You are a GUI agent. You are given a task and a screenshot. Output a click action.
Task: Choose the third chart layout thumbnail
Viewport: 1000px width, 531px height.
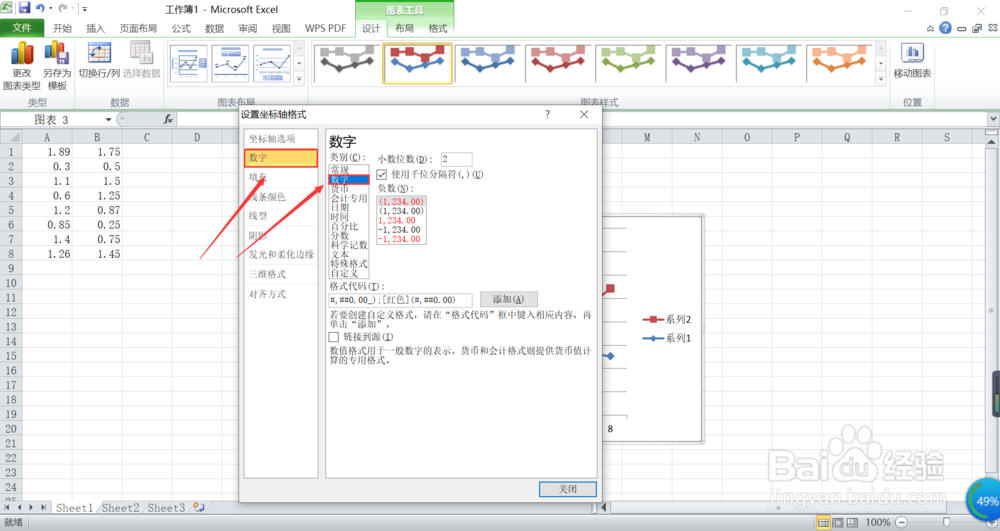pyautogui.click(x=272, y=63)
